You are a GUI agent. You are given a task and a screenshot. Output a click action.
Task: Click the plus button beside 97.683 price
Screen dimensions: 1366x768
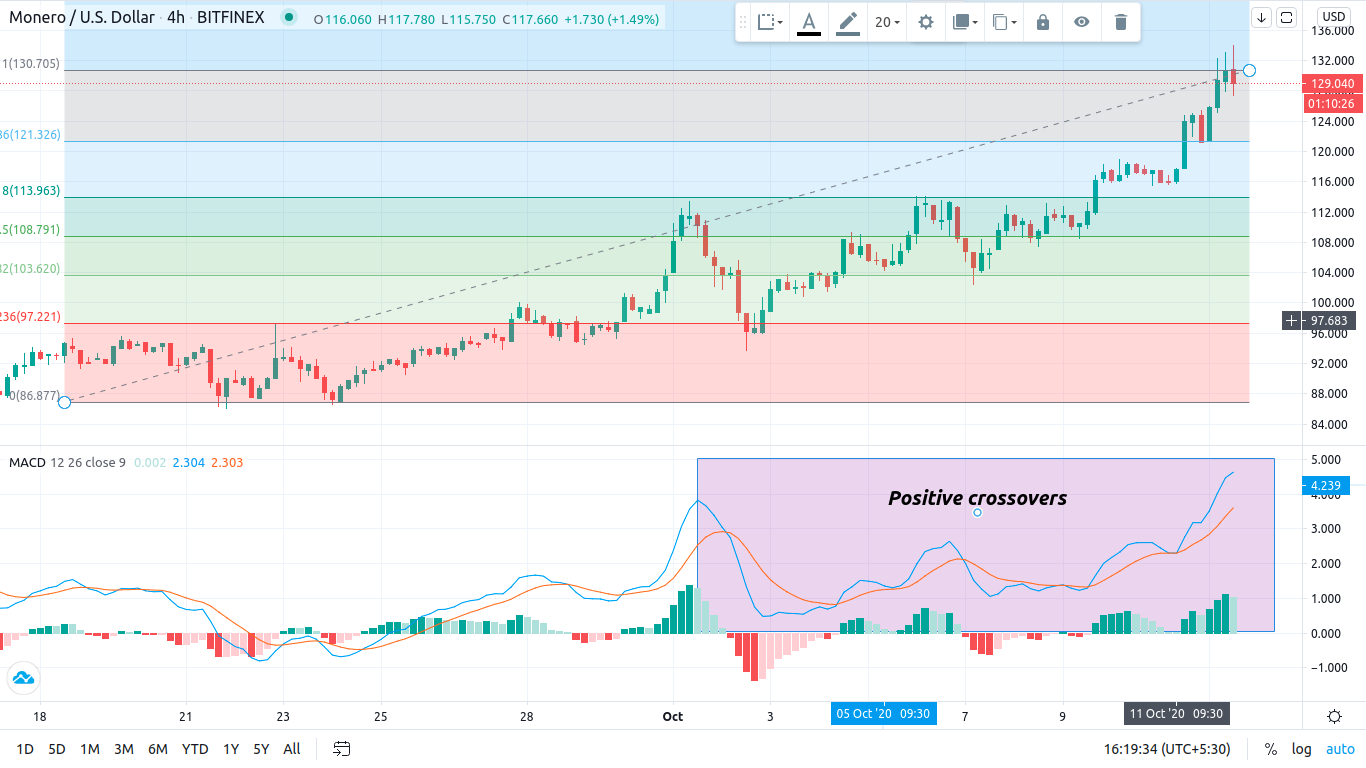[1293, 321]
